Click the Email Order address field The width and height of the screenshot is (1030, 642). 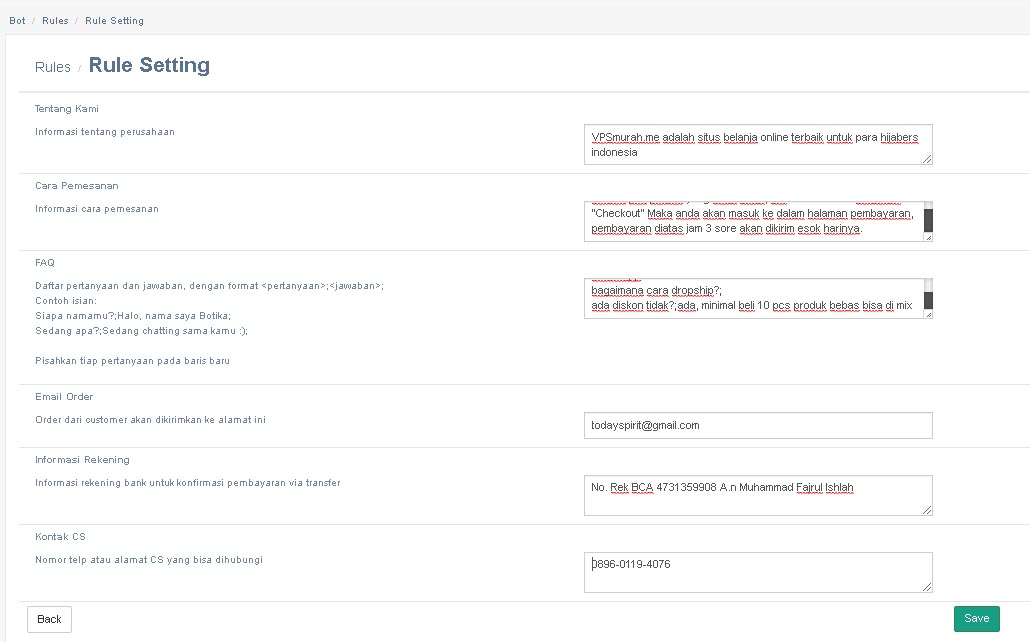[x=757, y=425]
